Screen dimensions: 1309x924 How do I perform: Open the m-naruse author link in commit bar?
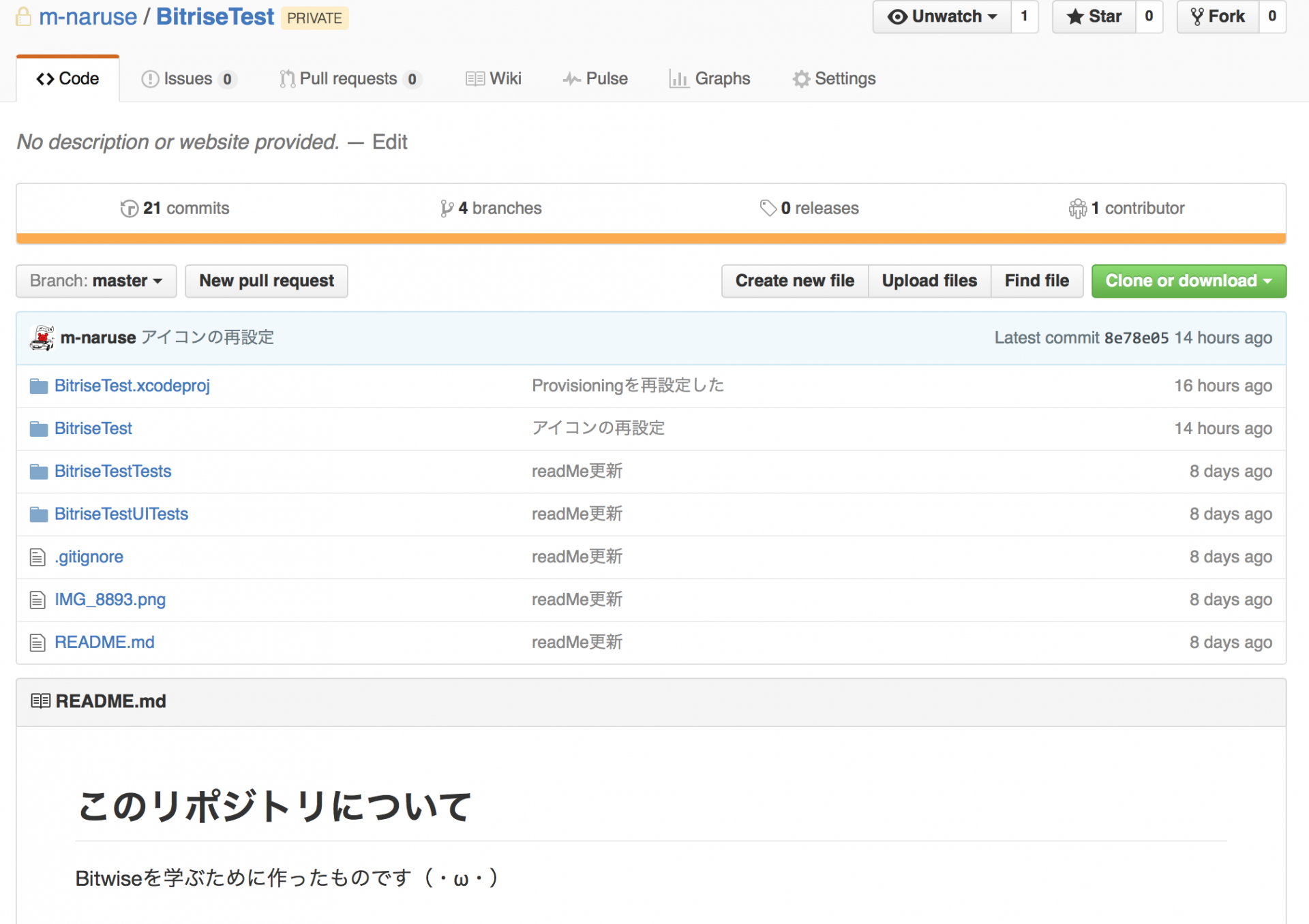(x=98, y=338)
